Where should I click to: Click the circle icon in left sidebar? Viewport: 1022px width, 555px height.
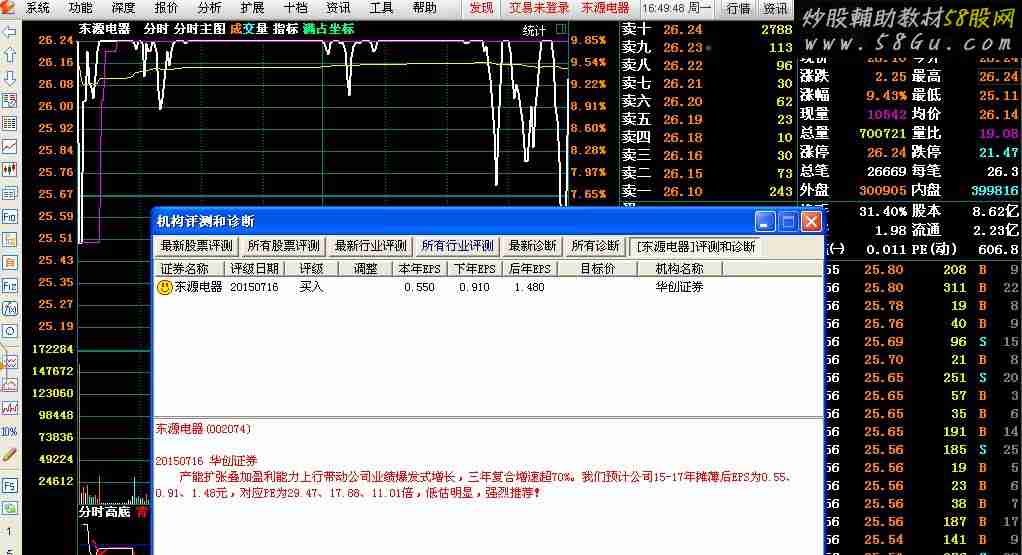(x=9, y=332)
